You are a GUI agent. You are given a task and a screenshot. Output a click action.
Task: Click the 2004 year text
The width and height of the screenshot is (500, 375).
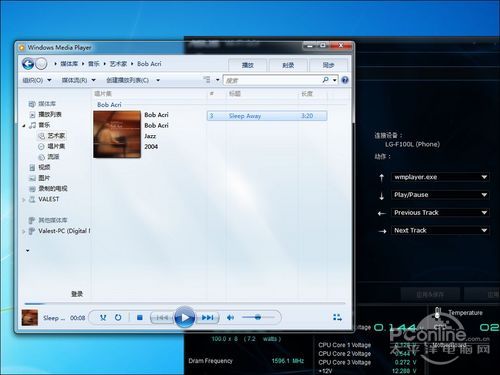[x=151, y=147]
